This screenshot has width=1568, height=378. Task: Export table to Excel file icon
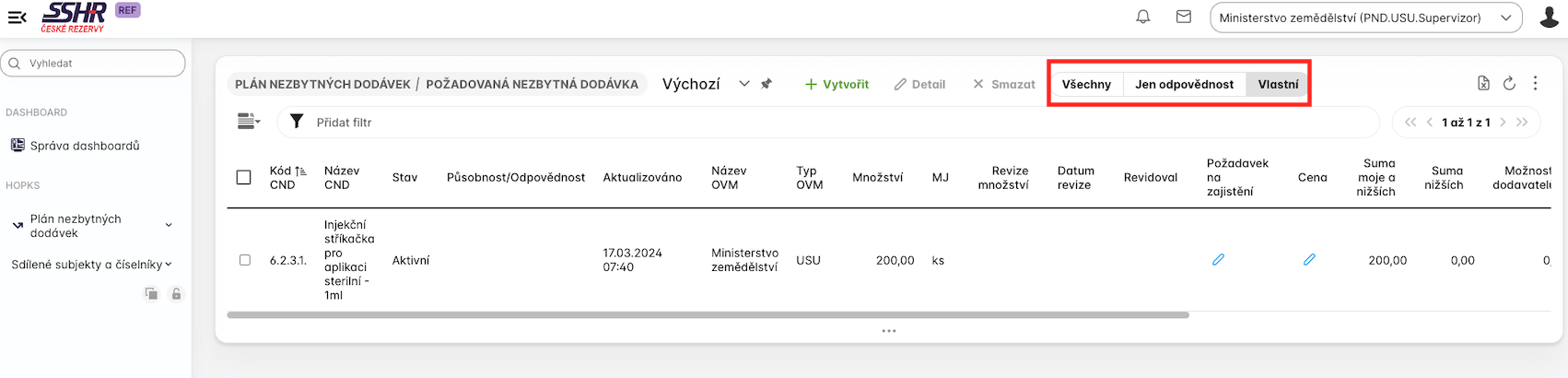(x=1483, y=83)
